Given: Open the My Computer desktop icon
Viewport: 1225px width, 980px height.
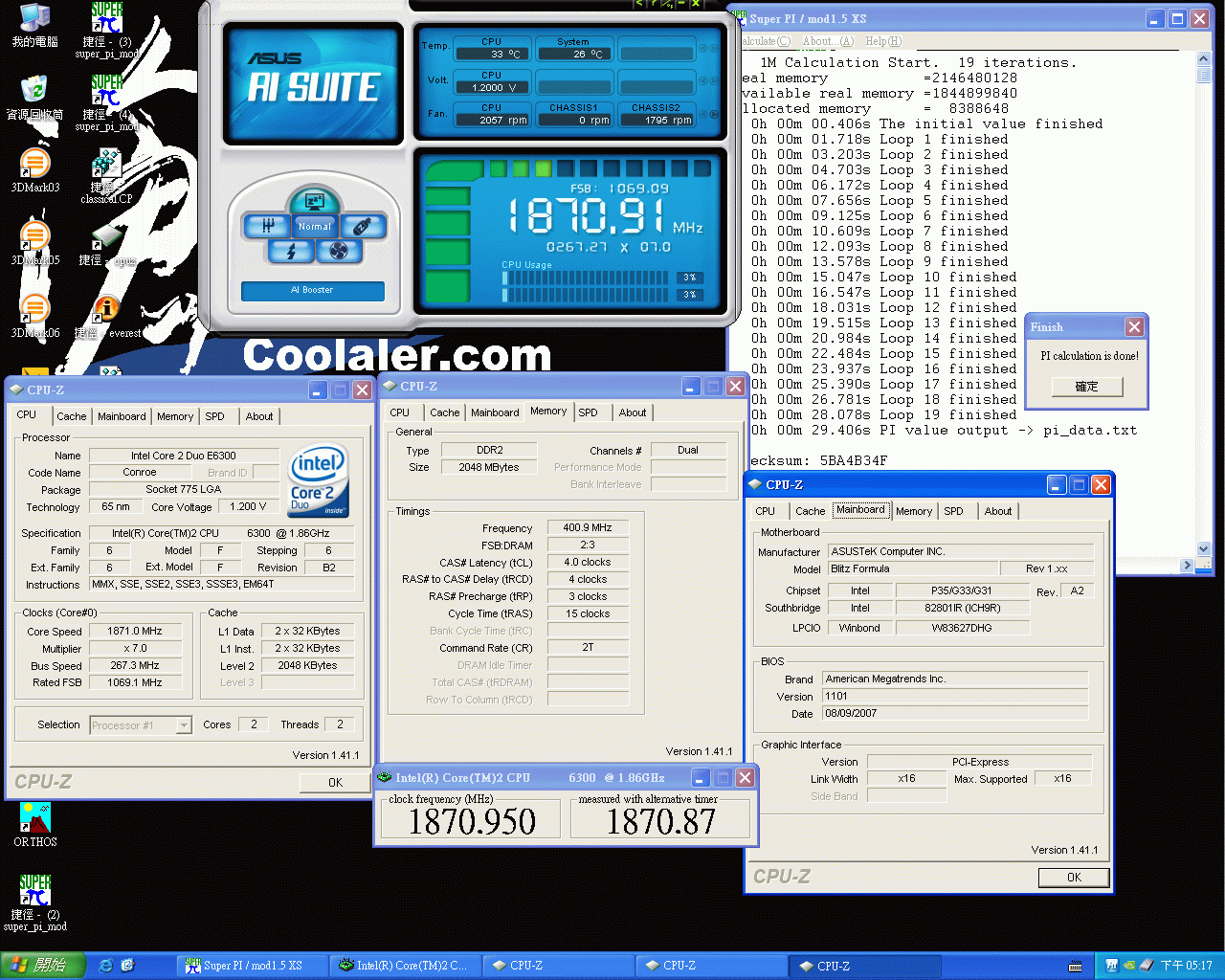Looking at the screenshot, I should click(34, 26).
